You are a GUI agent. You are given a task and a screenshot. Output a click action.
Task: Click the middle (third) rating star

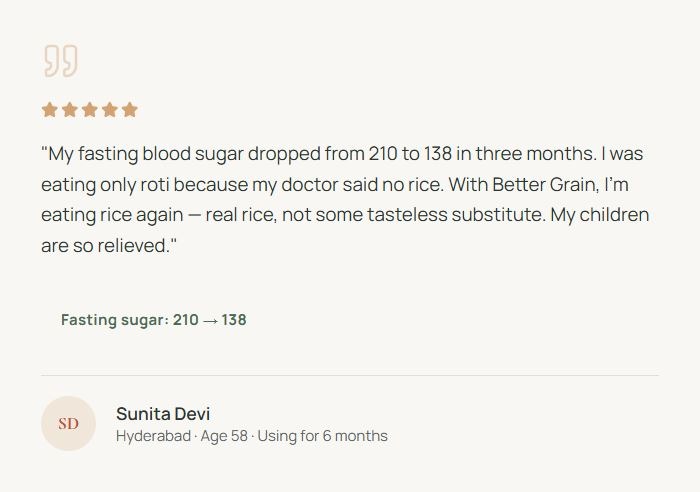(90, 110)
